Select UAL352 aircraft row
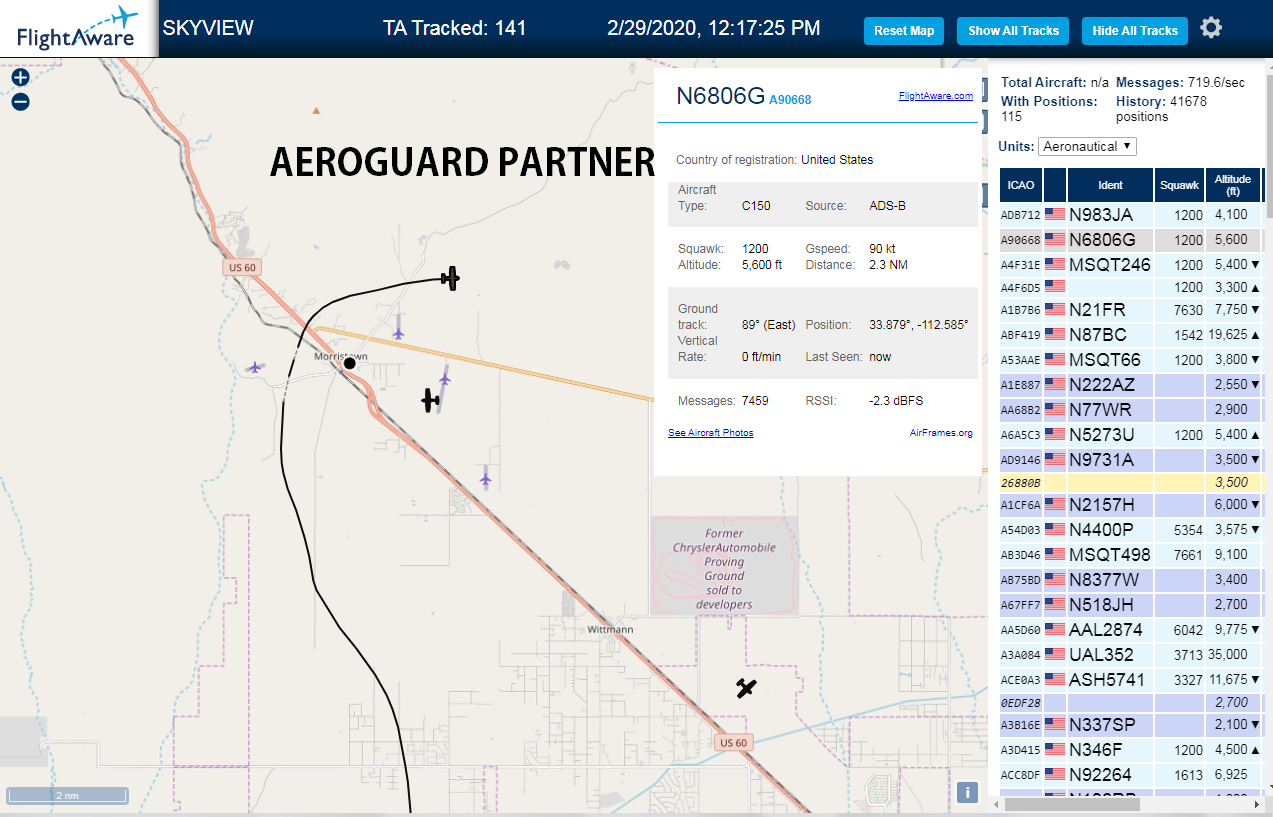1273x817 pixels. 1131,654
